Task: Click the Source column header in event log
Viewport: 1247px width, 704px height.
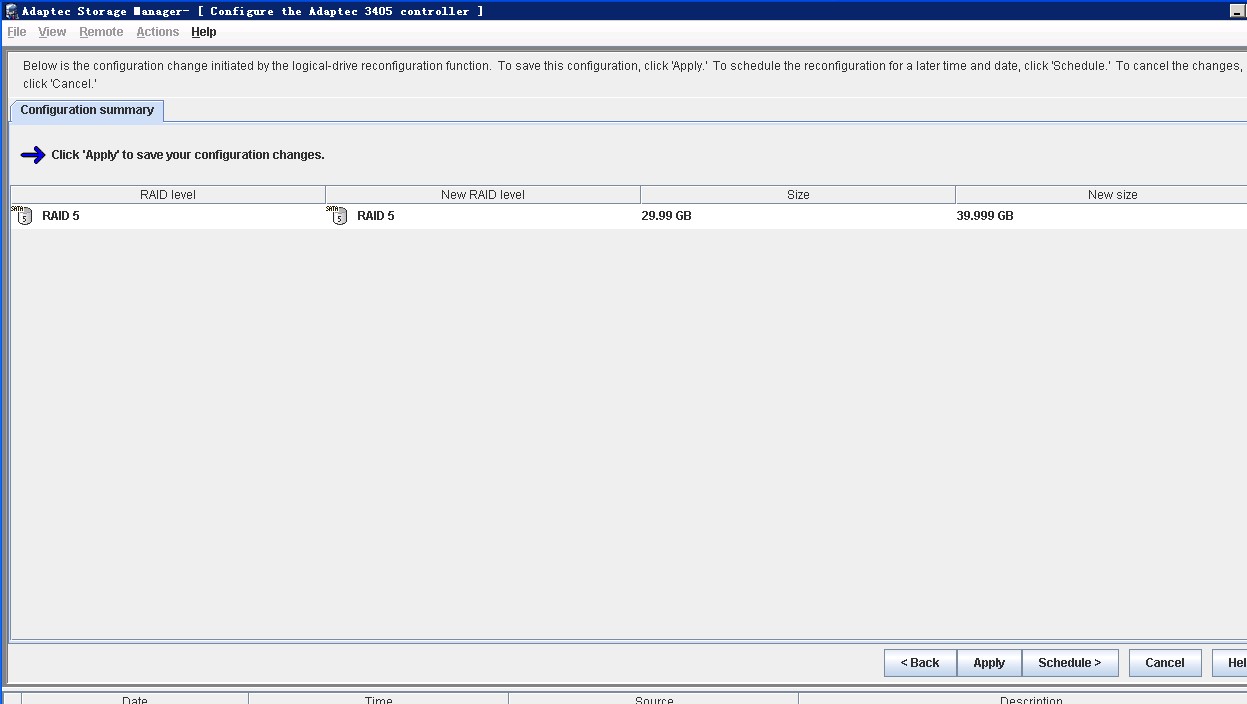Action: [654, 699]
